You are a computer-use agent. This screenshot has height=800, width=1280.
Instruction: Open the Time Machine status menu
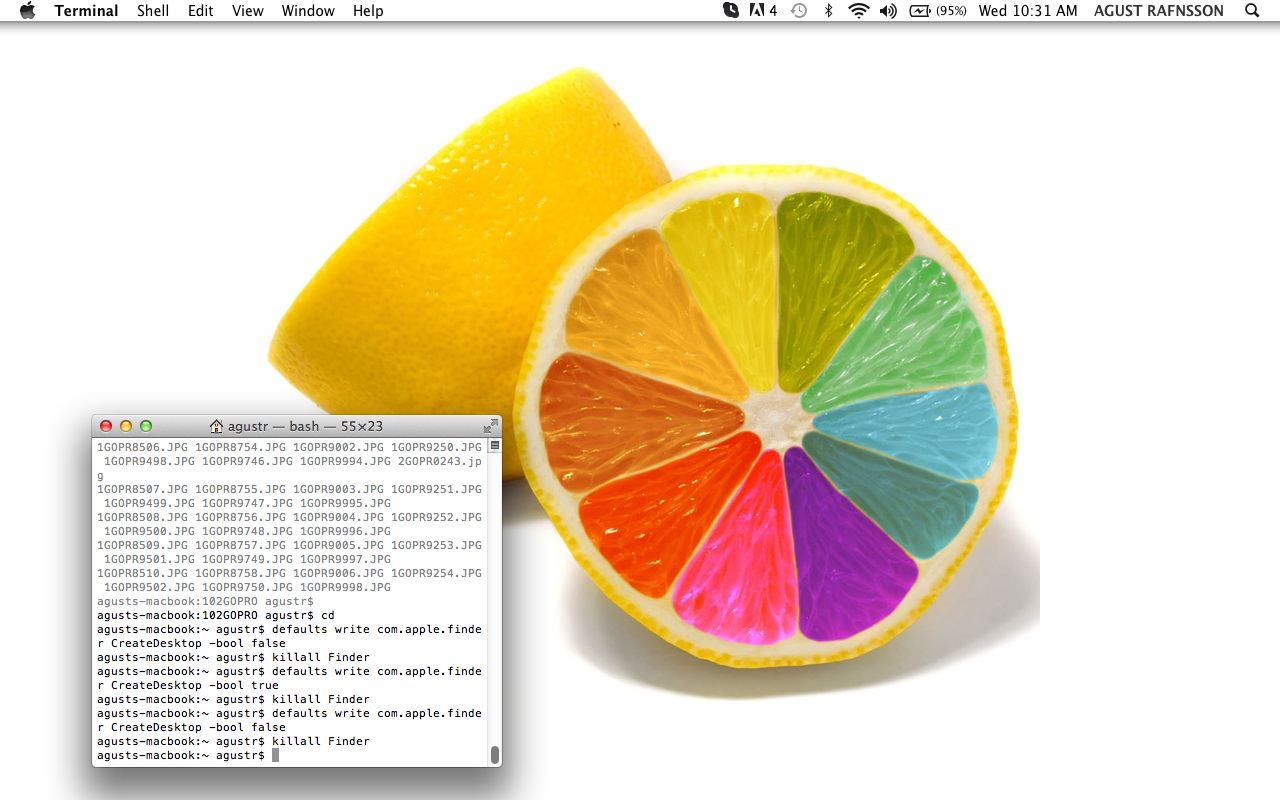[x=798, y=11]
